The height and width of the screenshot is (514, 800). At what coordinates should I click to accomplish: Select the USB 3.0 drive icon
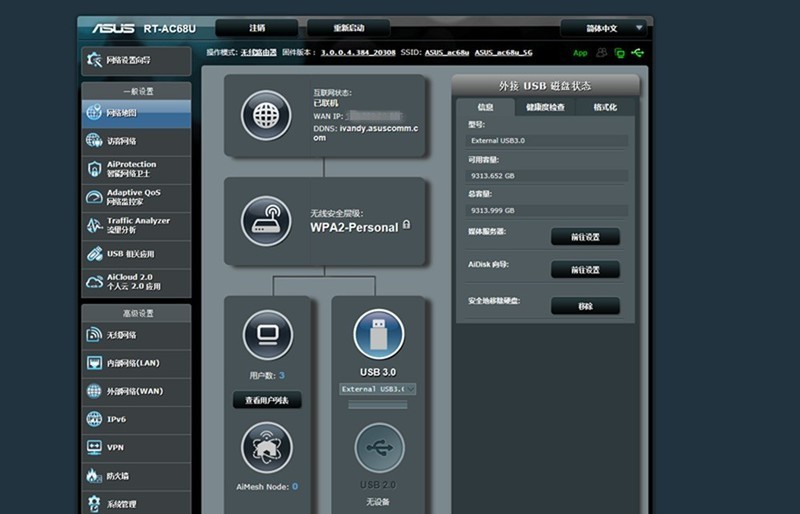click(378, 335)
